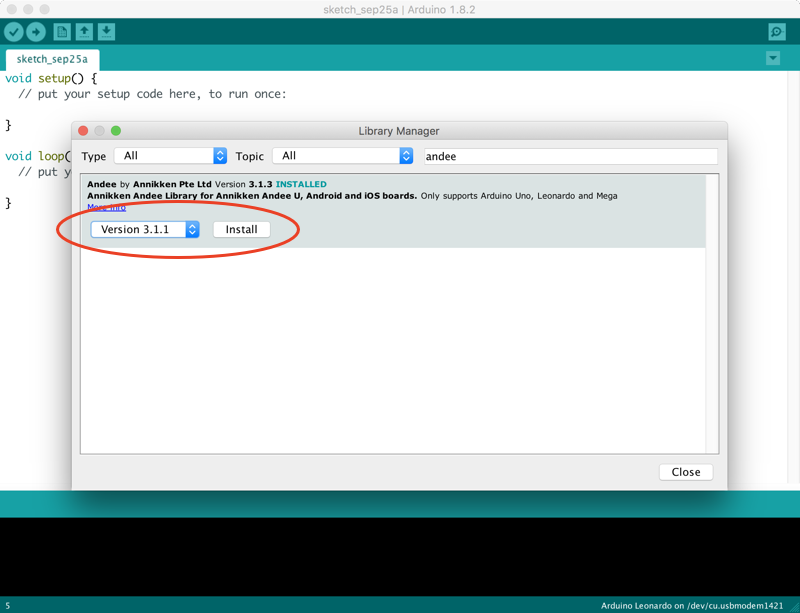This screenshot has height=613, width=800.
Task: Click the green zoom button of Library Manager
Action: [116, 131]
